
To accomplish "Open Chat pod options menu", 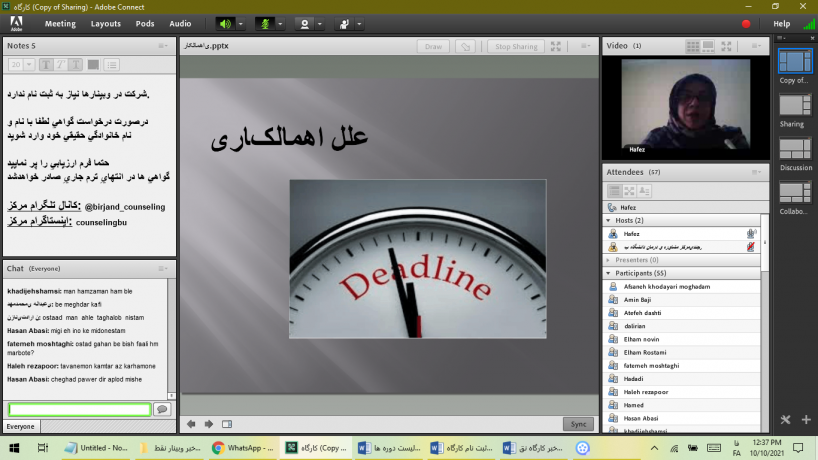I will point(163,269).
